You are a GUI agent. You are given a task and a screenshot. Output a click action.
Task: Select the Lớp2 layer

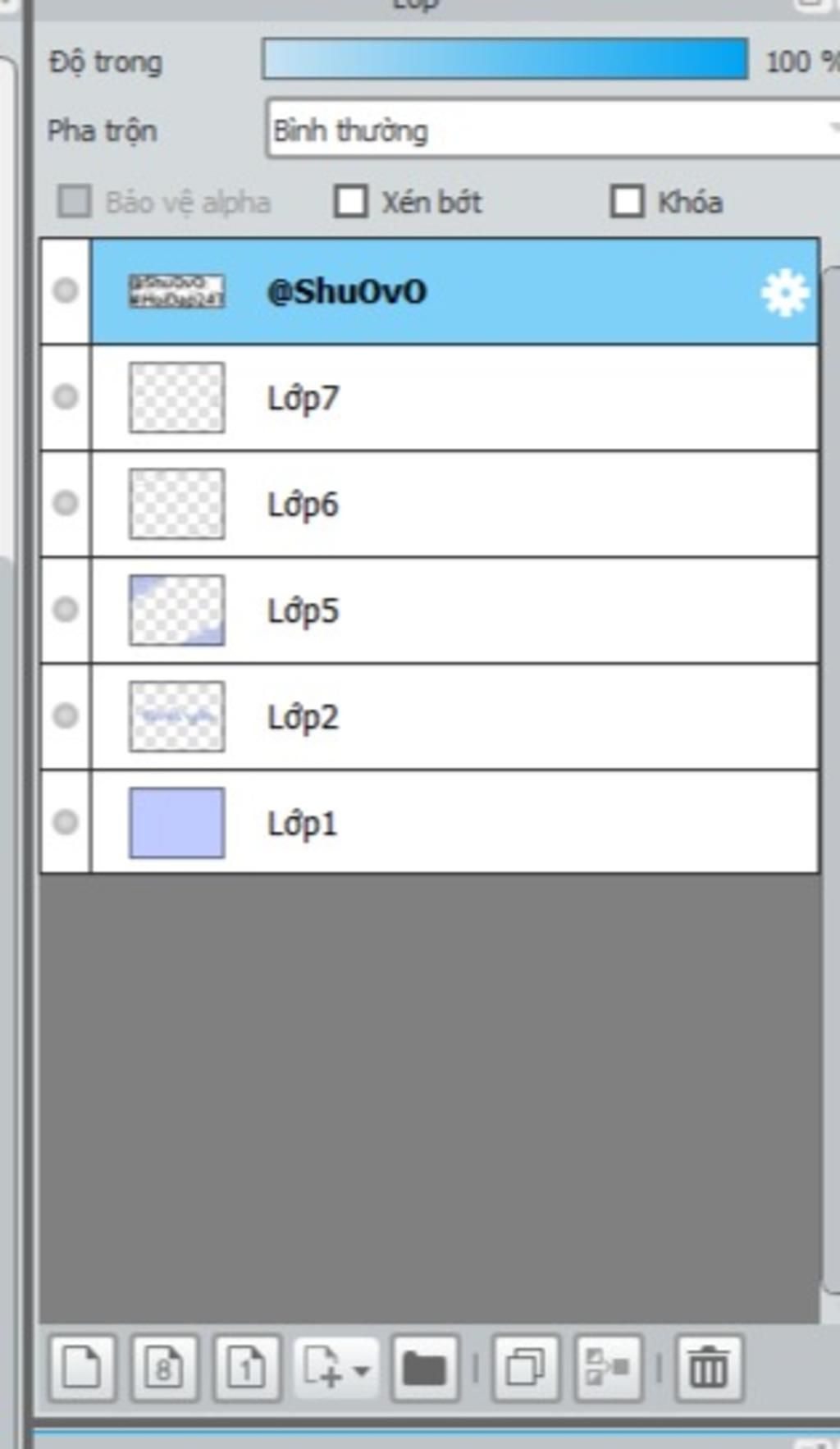pyautogui.click(x=455, y=716)
